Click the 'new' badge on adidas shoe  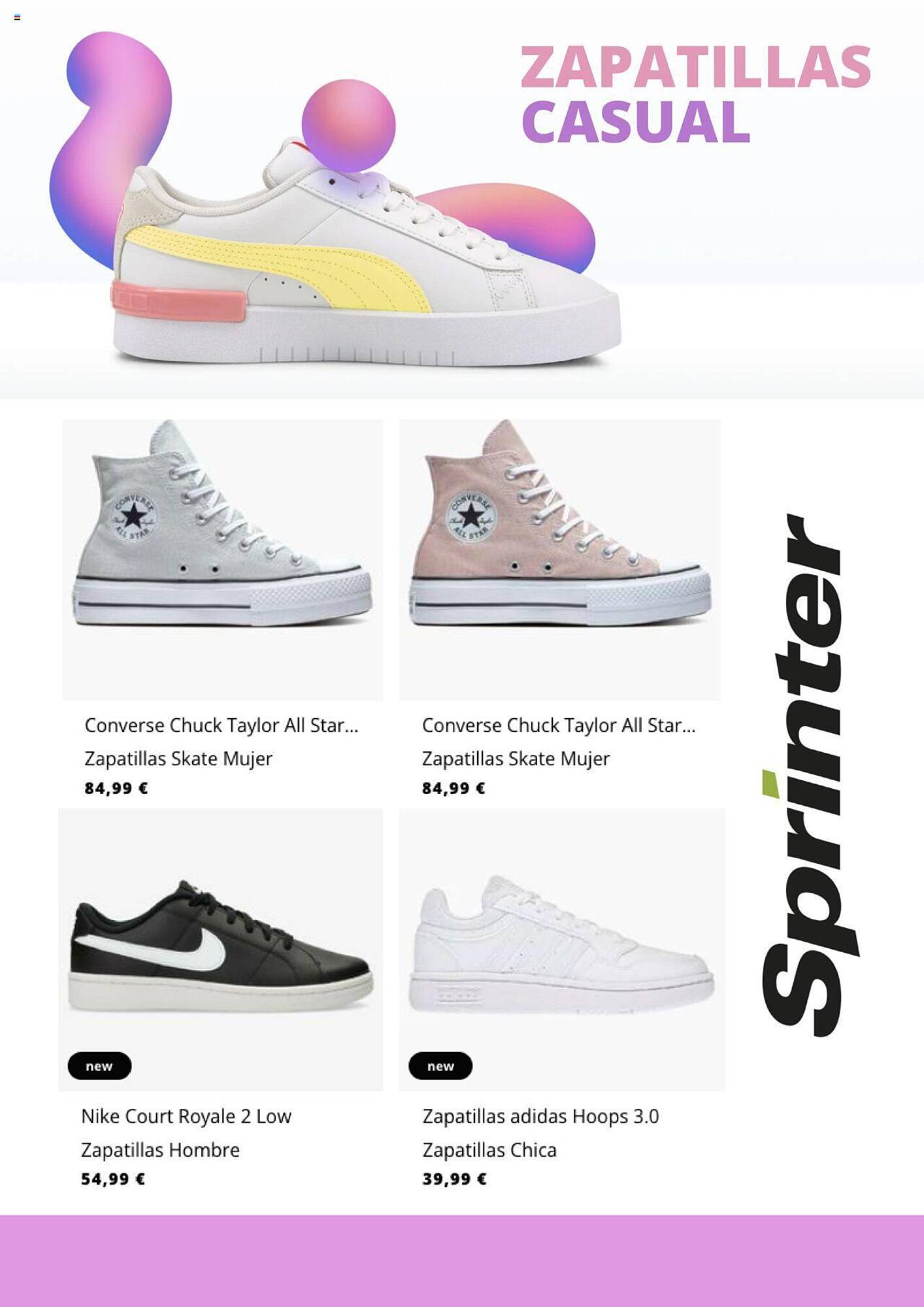pyautogui.click(x=440, y=1066)
